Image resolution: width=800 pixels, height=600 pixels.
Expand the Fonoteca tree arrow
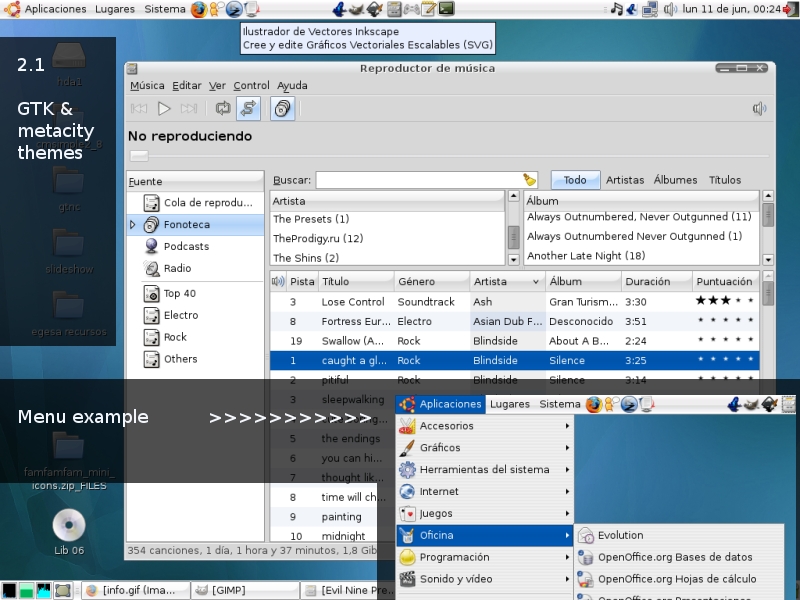pos(133,224)
